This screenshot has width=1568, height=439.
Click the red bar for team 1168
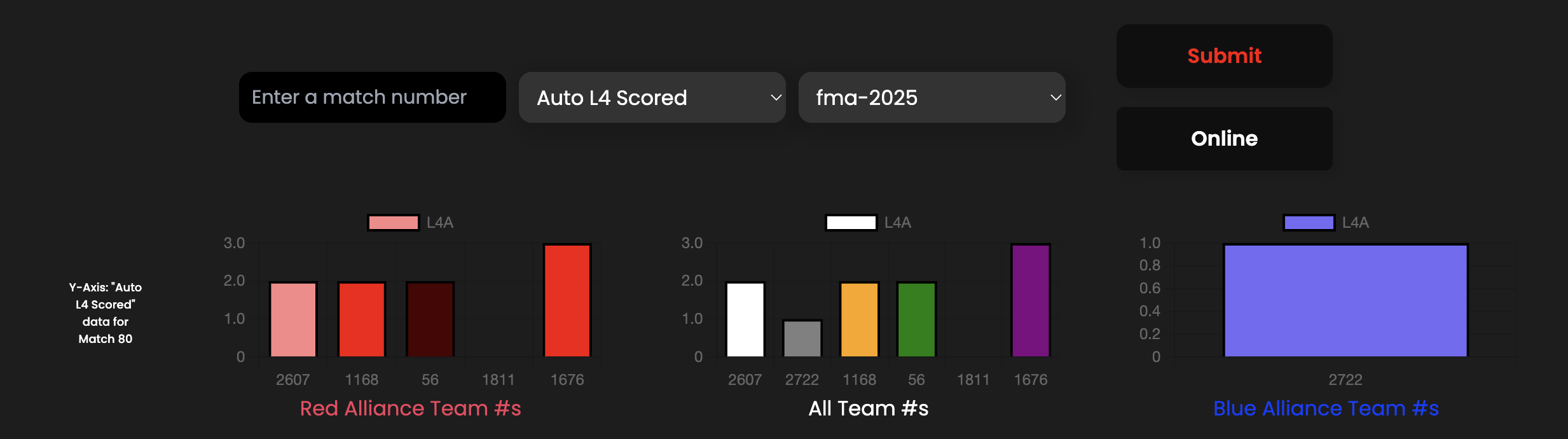click(x=362, y=319)
